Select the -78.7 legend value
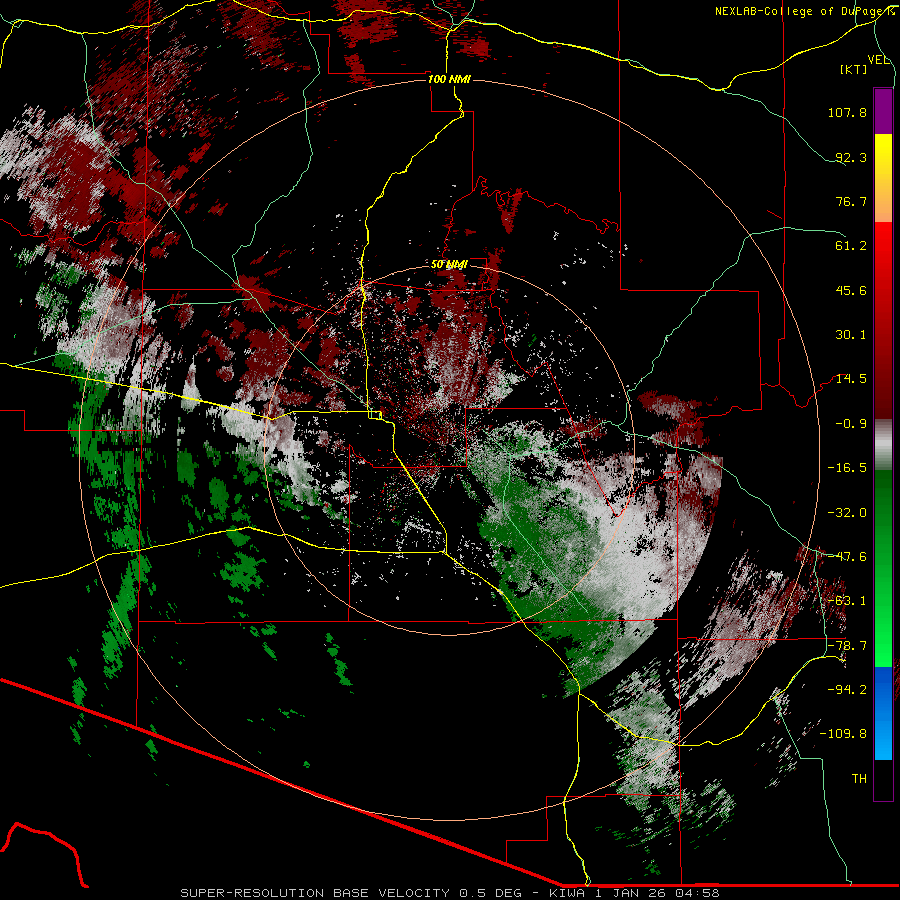This screenshot has width=900, height=900. click(847, 646)
